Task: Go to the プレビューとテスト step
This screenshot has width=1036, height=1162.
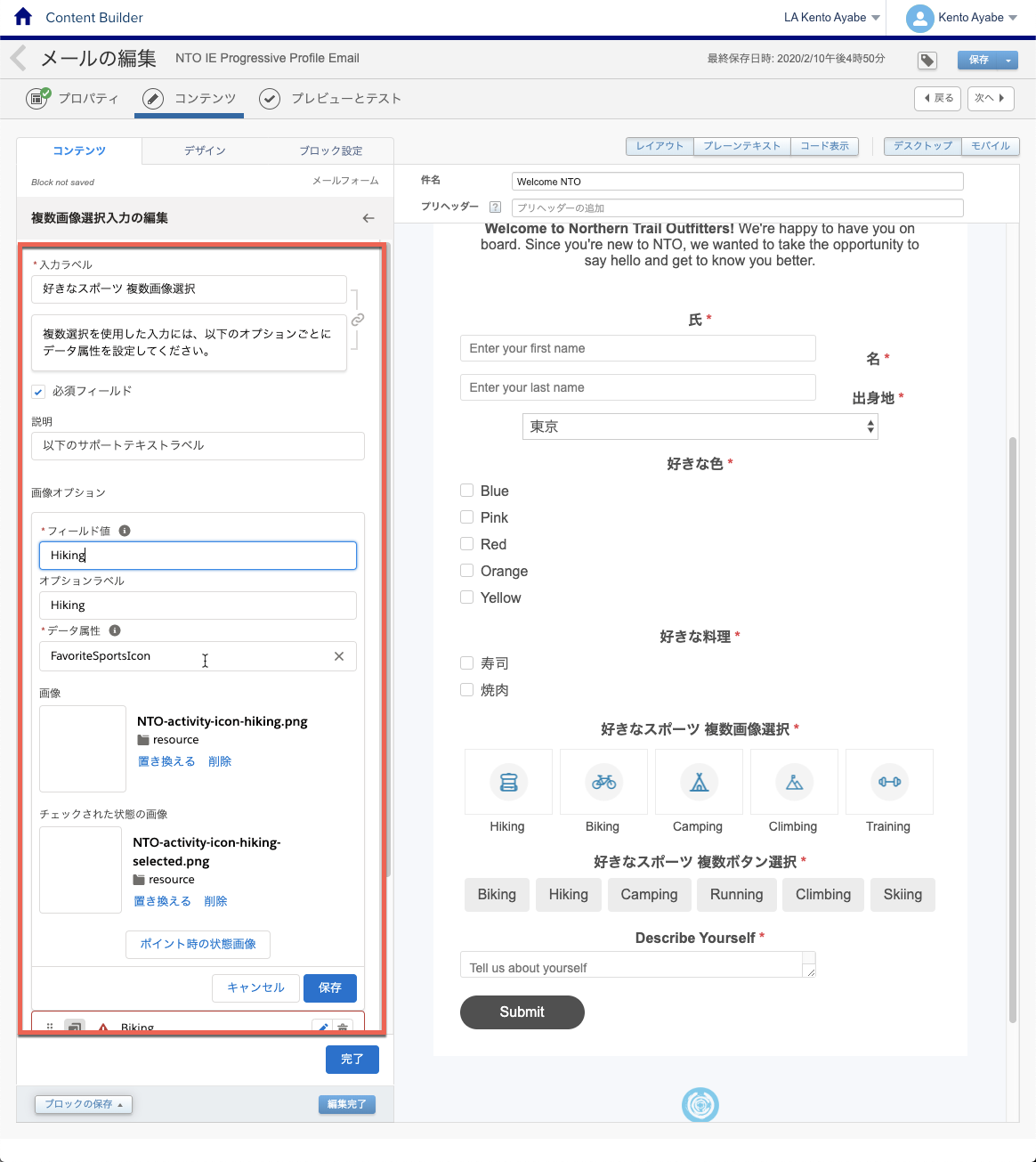Action: pos(330,99)
